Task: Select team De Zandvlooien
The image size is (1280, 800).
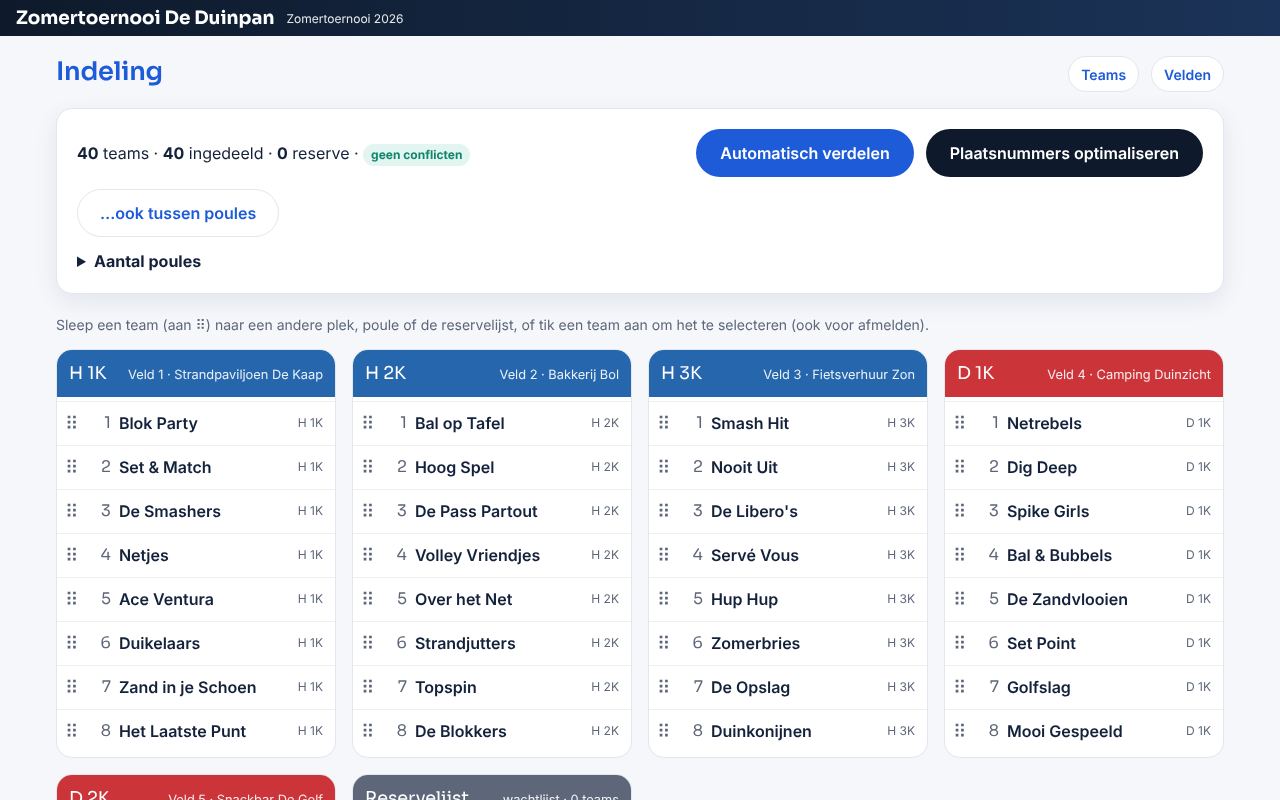Action: point(1084,599)
